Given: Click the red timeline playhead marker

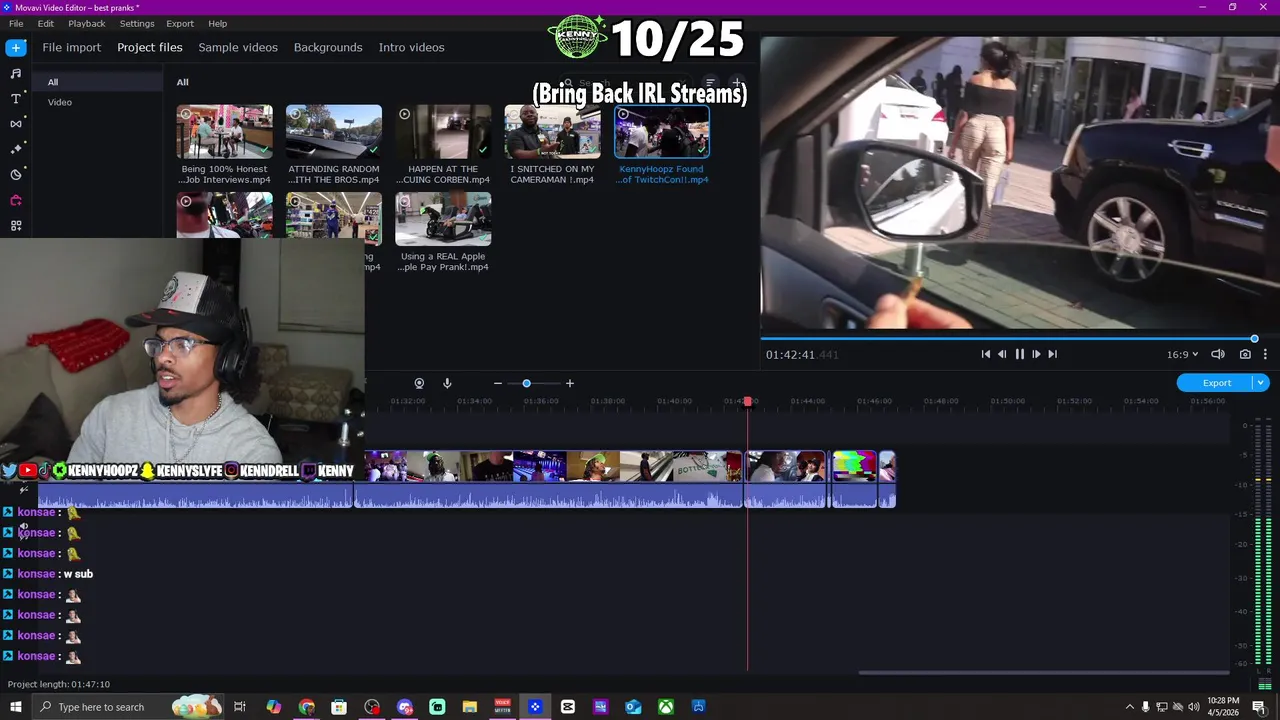Looking at the screenshot, I should [x=747, y=402].
